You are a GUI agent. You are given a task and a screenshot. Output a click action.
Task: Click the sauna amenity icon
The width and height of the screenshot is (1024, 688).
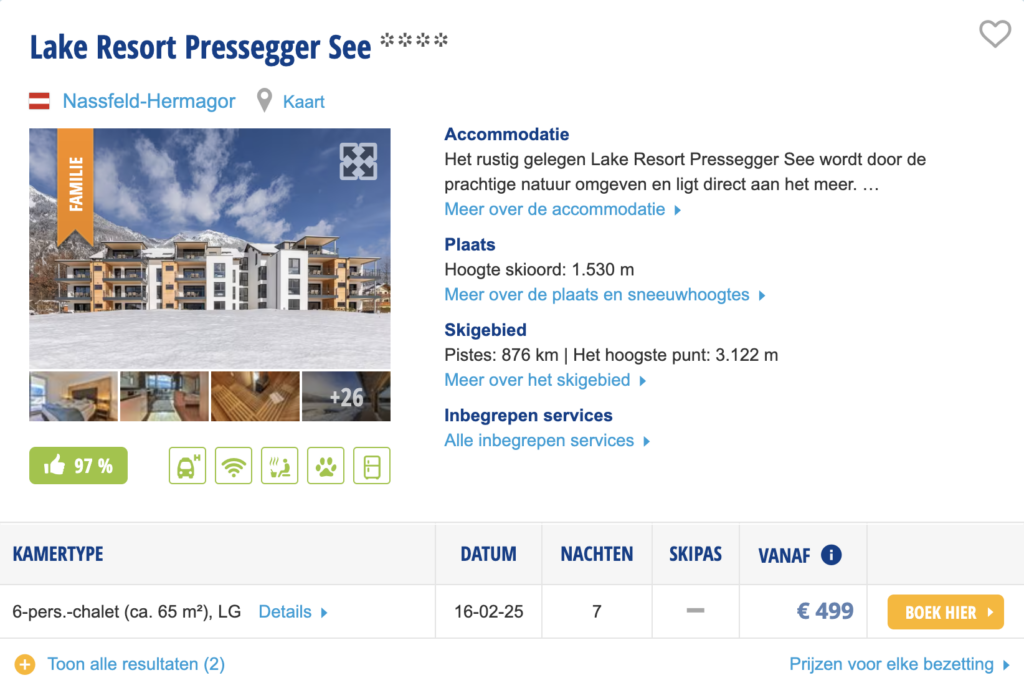280,465
